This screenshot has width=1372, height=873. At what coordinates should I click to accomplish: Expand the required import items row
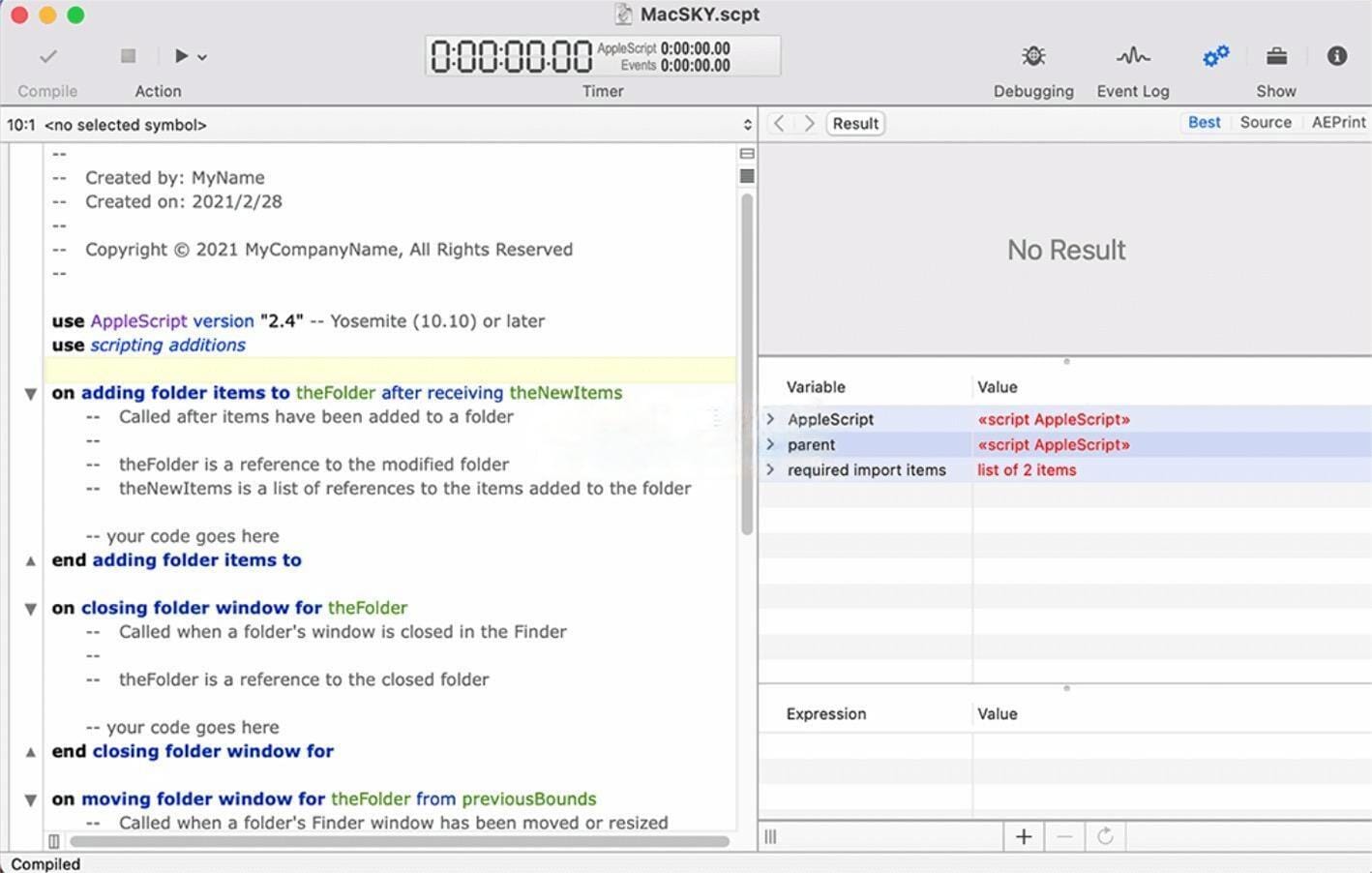tap(770, 469)
